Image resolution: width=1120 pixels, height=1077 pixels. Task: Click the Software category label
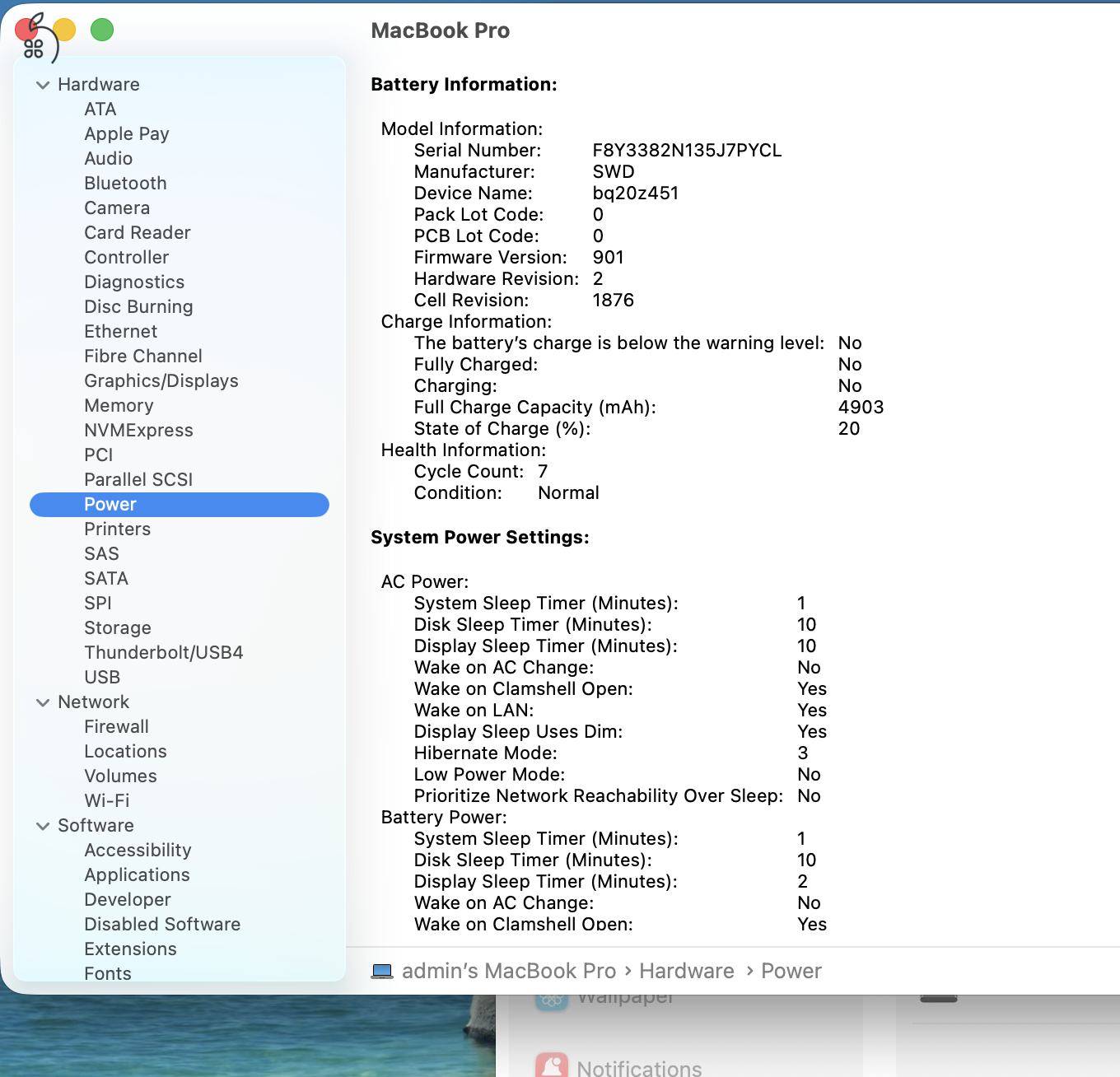(x=96, y=826)
